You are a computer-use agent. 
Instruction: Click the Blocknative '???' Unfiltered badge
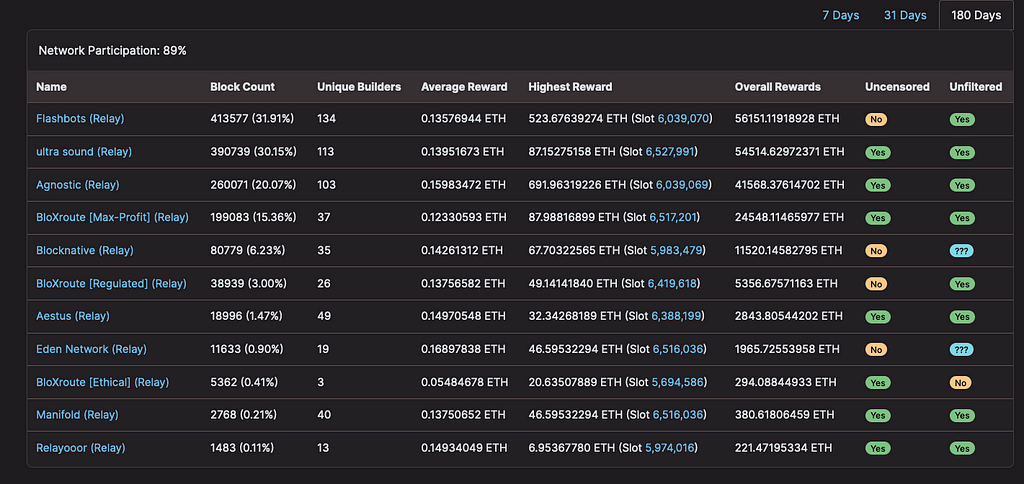point(961,251)
